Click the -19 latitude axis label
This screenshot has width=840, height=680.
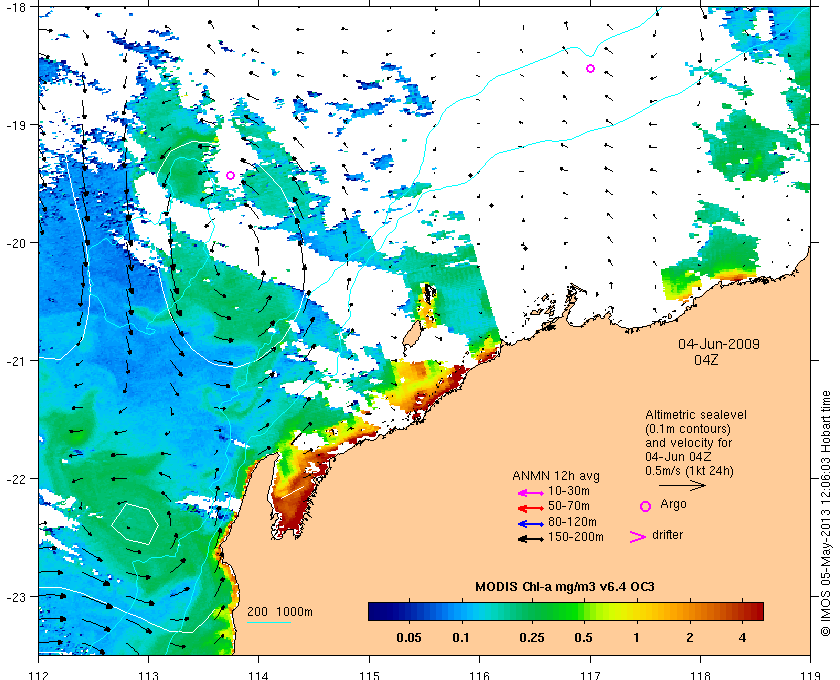(15, 125)
